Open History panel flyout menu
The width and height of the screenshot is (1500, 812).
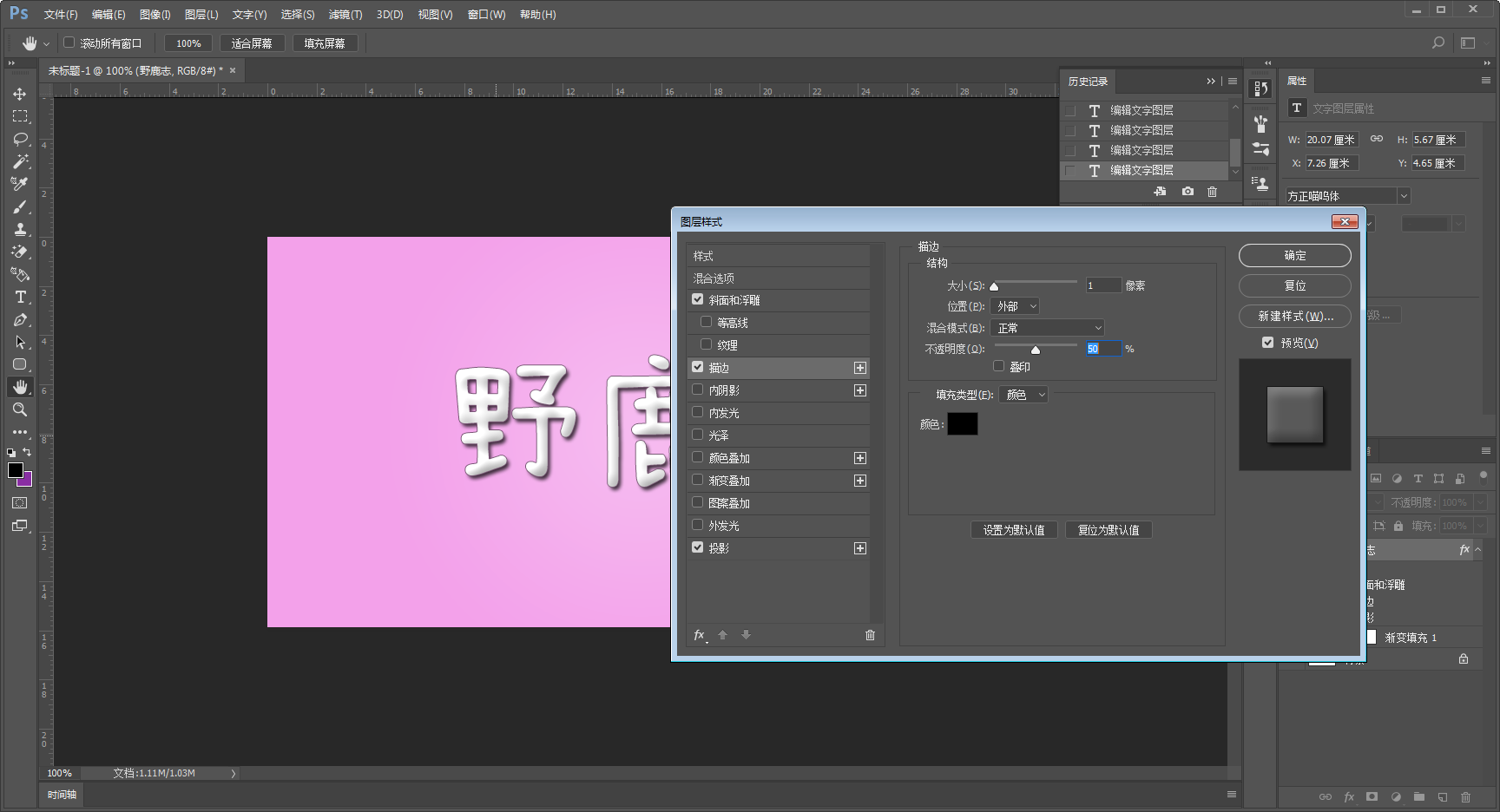click(1233, 82)
